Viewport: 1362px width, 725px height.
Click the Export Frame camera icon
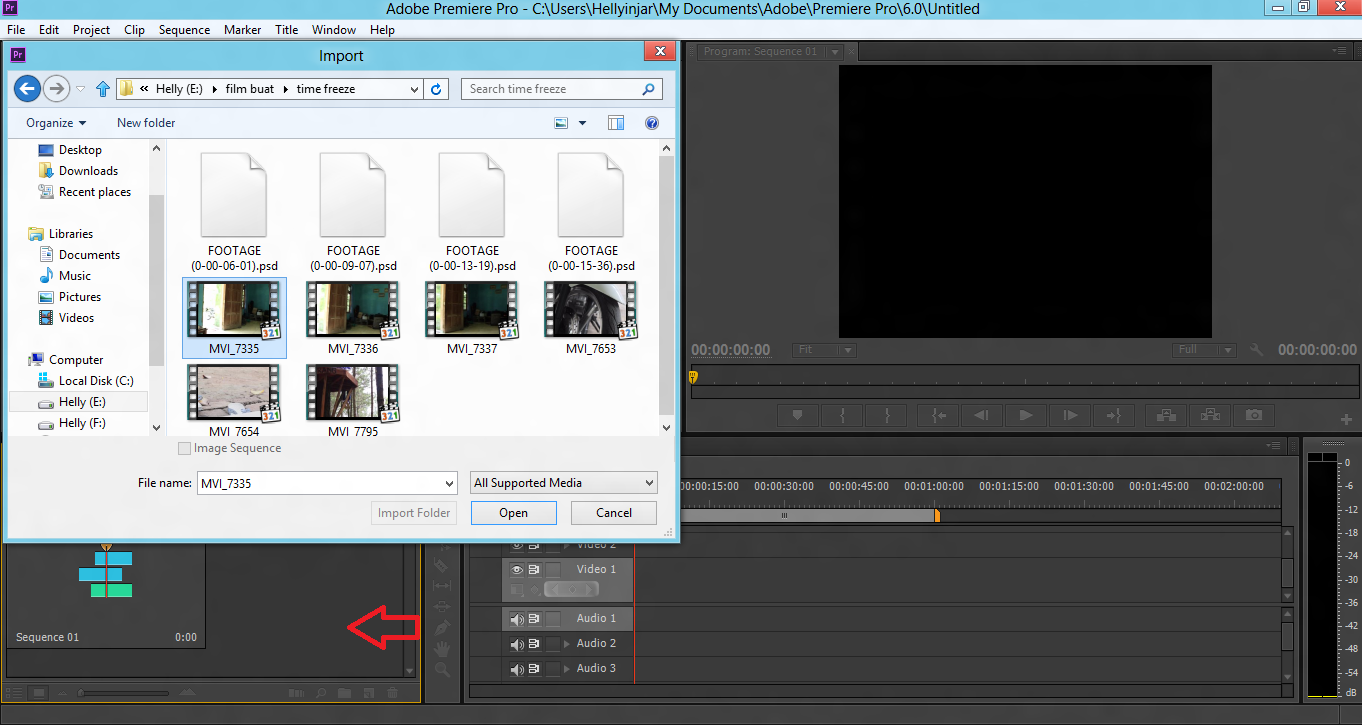tap(1254, 415)
